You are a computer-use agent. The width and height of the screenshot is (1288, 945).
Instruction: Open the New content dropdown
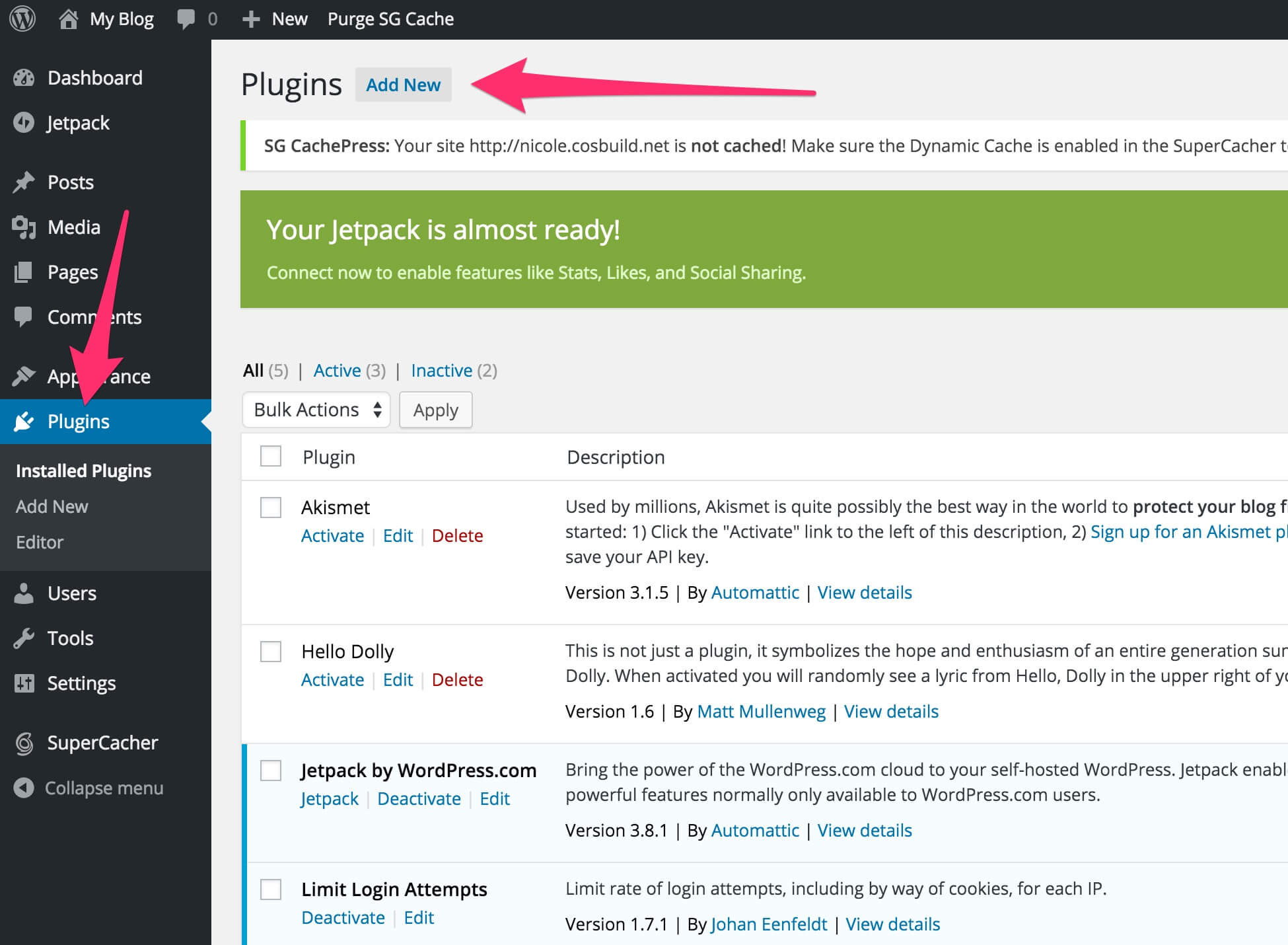pyautogui.click(x=275, y=19)
